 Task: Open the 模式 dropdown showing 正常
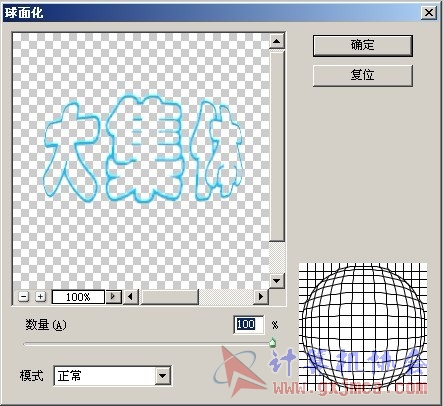tap(113, 376)
